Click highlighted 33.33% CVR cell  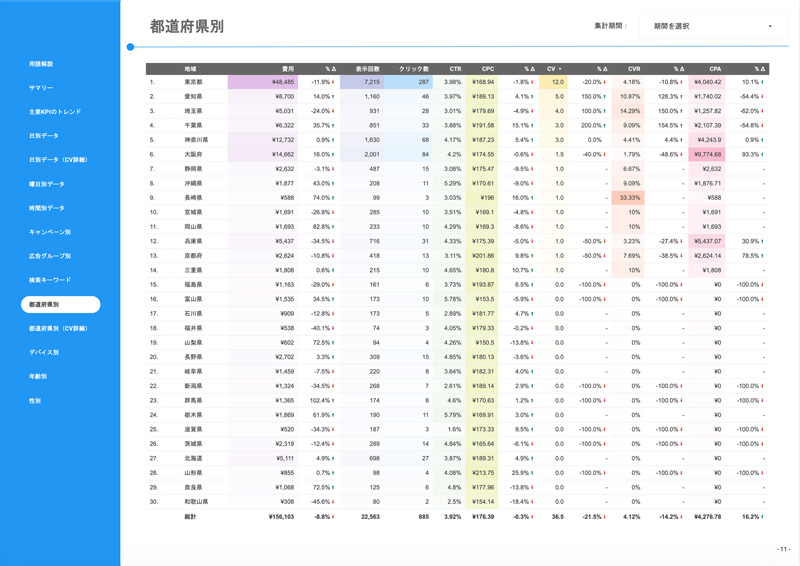630,198
